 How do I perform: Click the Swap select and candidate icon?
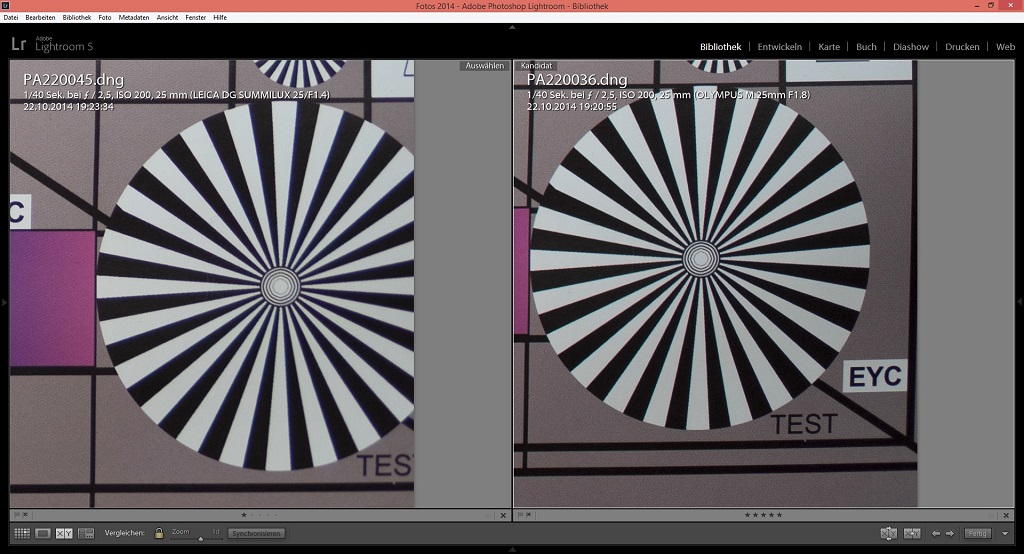pyautogui.click(x=888, y=533)
